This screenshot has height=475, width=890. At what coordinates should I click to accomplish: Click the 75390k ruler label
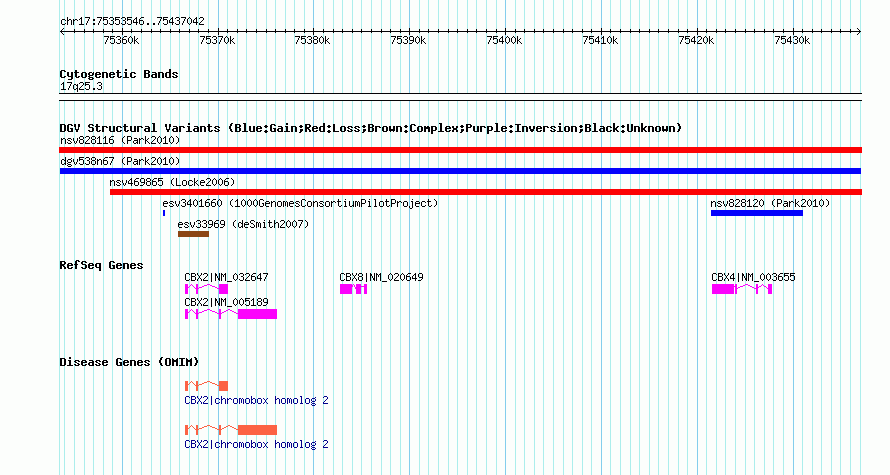coord(408,41)
